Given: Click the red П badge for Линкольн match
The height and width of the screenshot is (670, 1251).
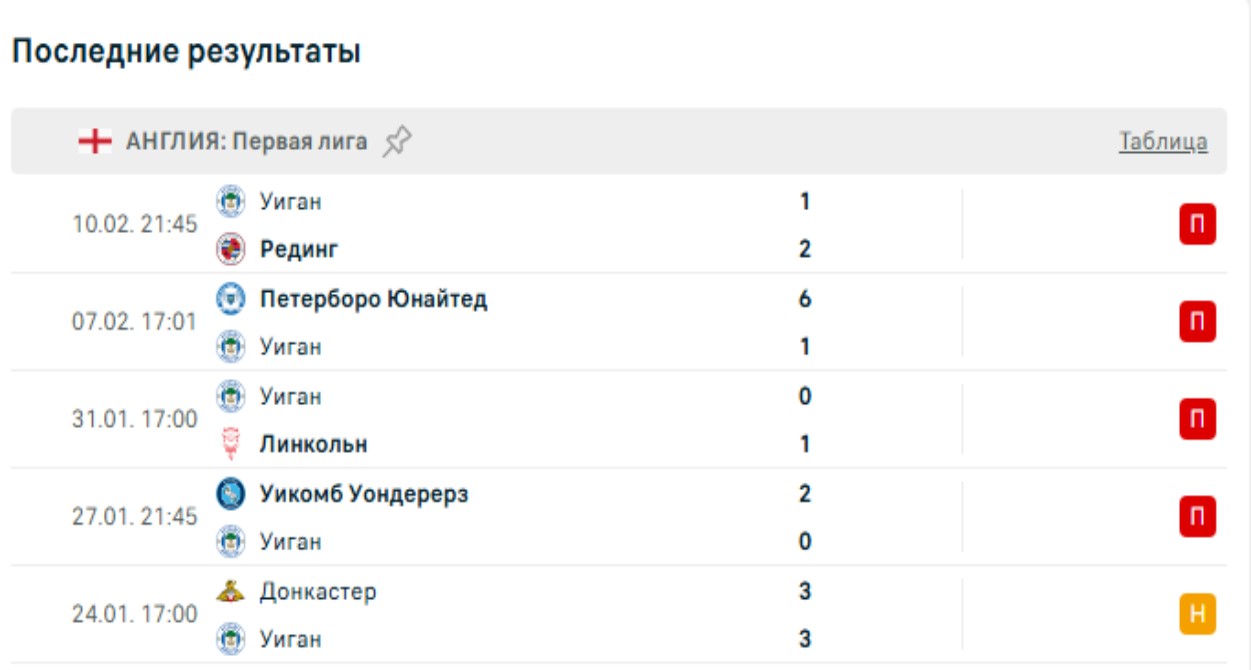Looking at the screenshot, I should click(x=1197, y=419).
